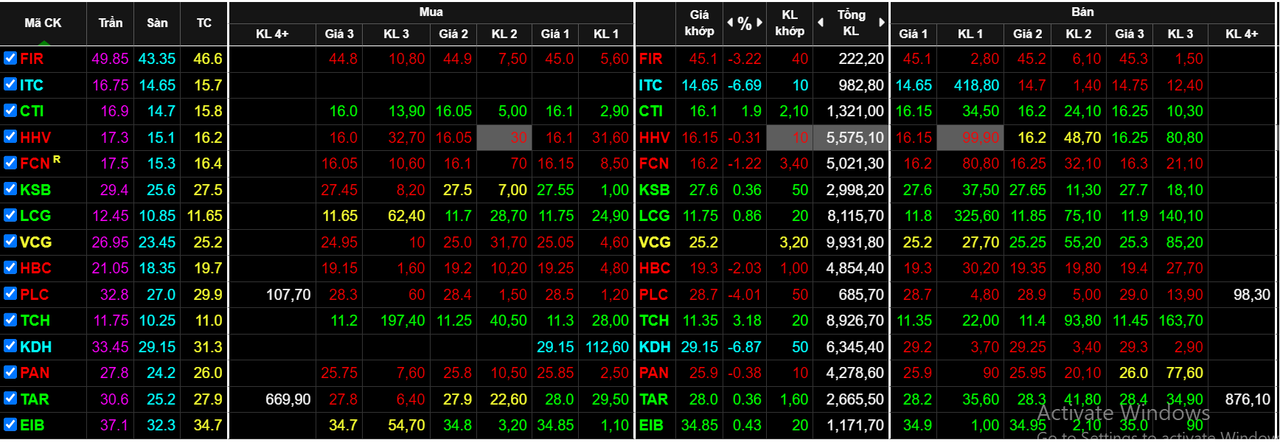
Task: Click TCH total volume 8,926,70
Action: click(x=854, y=320)
